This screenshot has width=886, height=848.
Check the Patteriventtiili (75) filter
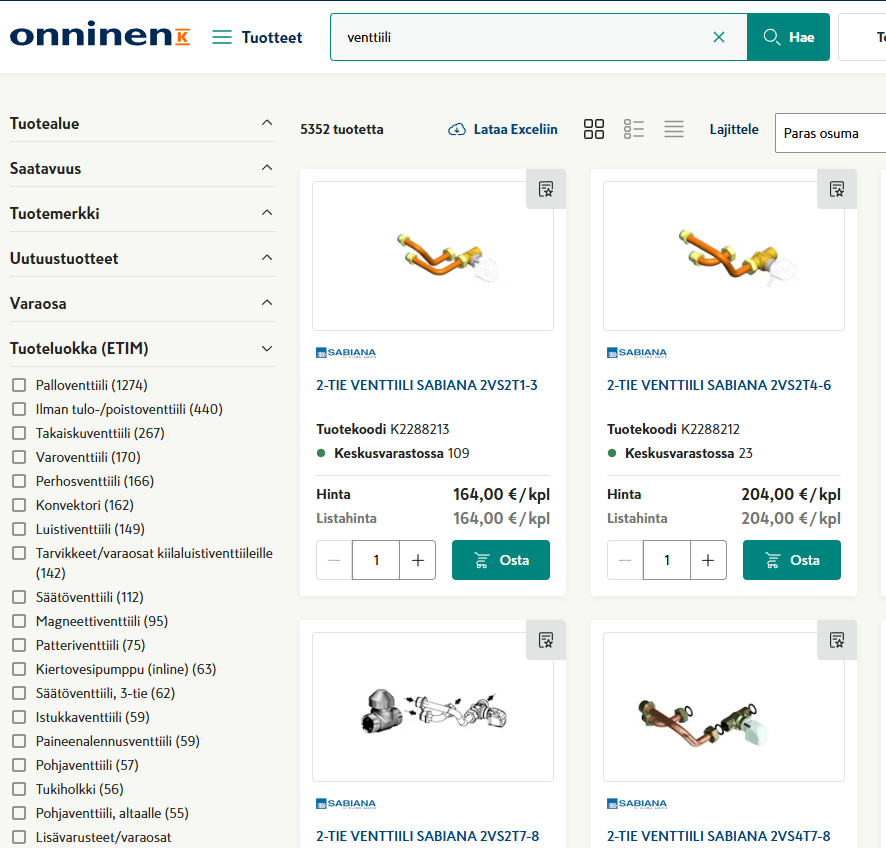[19, 645]
